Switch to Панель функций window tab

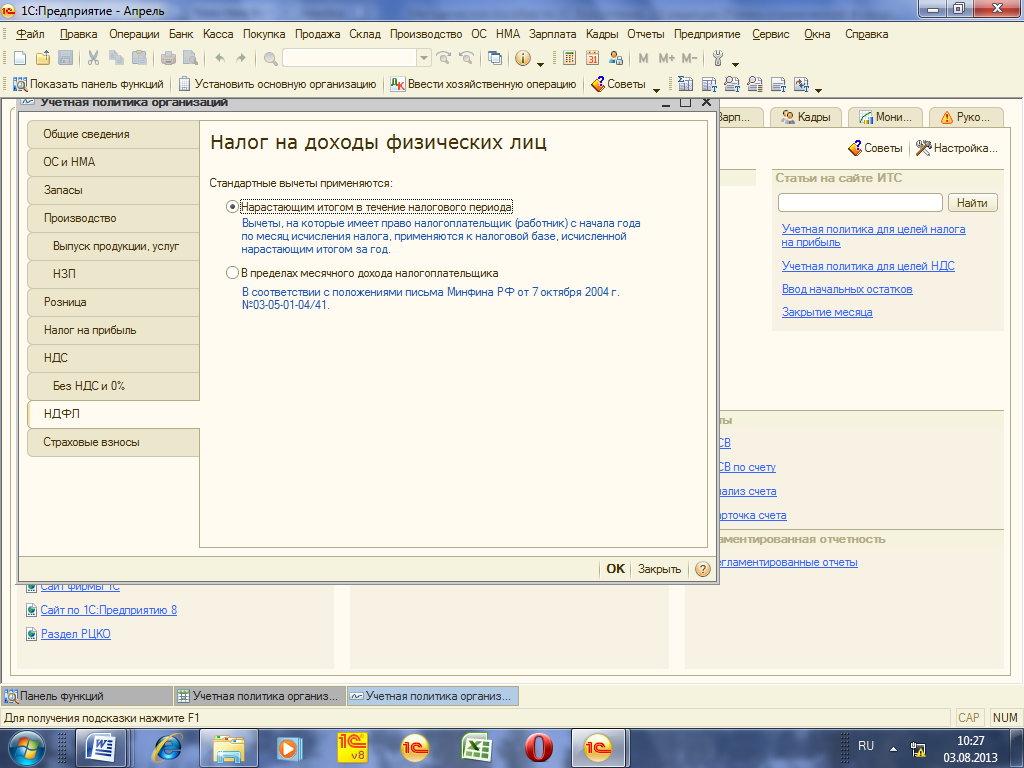pos(88,696)
